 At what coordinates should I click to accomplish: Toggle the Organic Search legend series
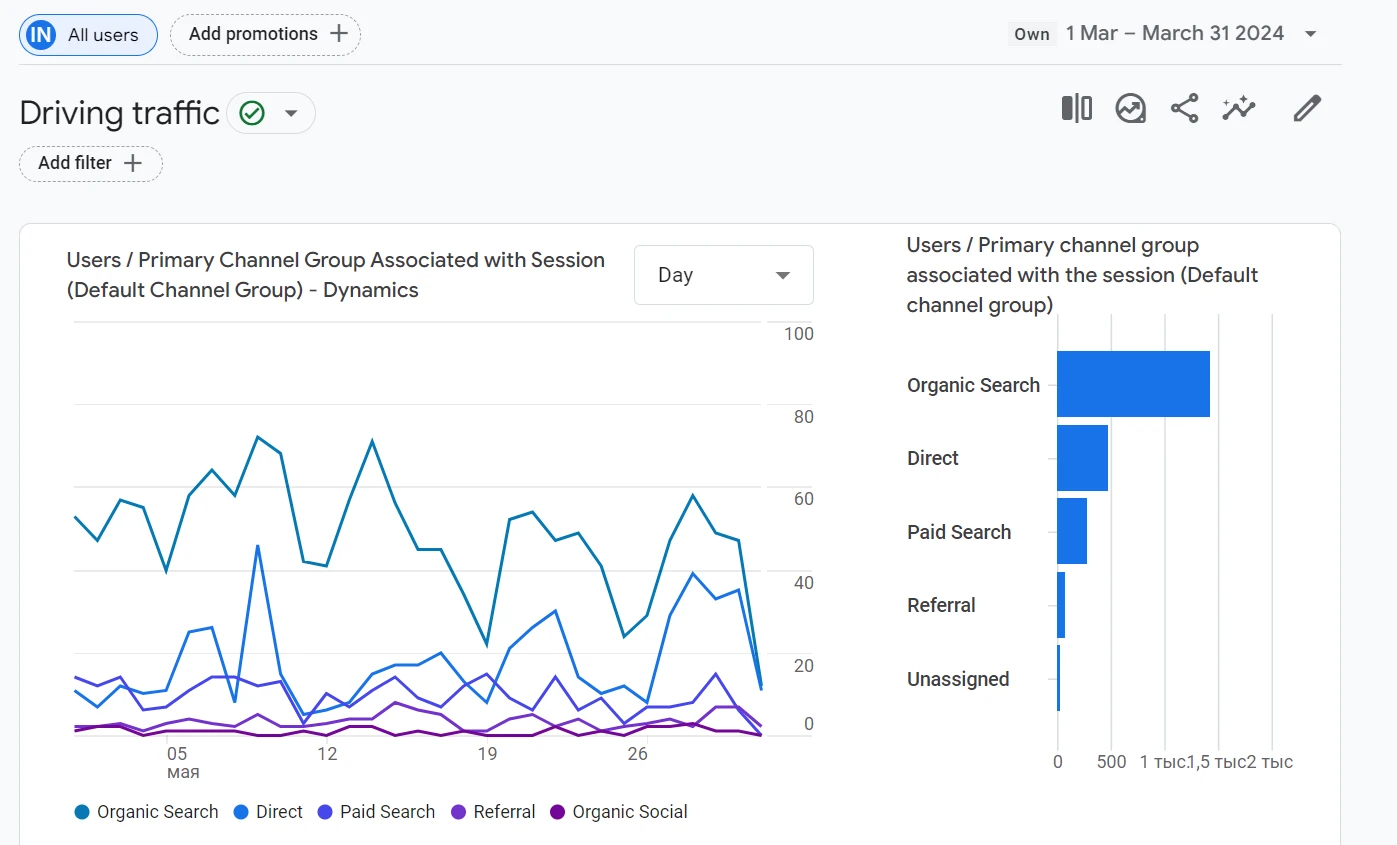coord(146,812)
